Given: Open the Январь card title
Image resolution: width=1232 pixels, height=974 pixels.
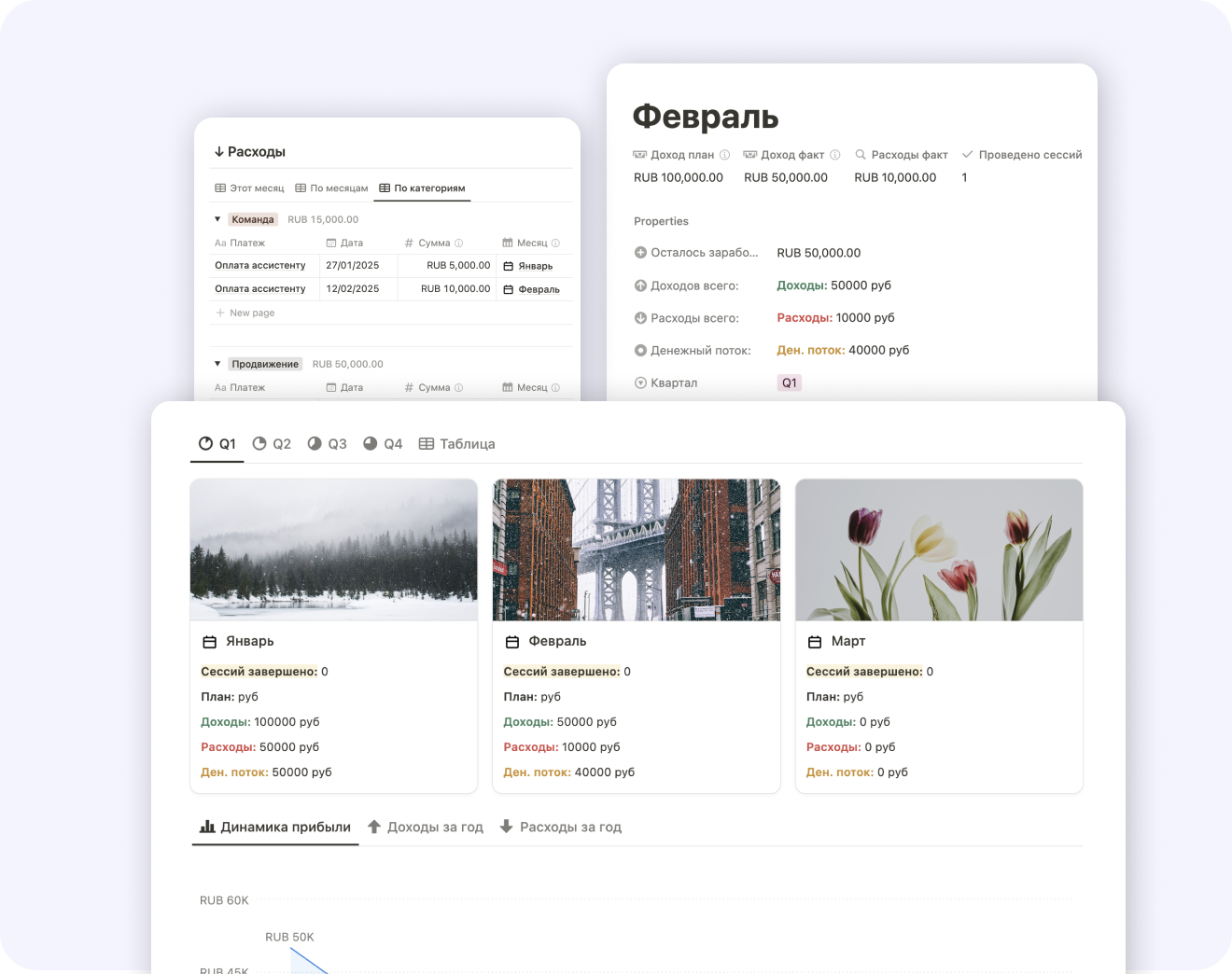Looking at the screenshot, I should (250, 642).
